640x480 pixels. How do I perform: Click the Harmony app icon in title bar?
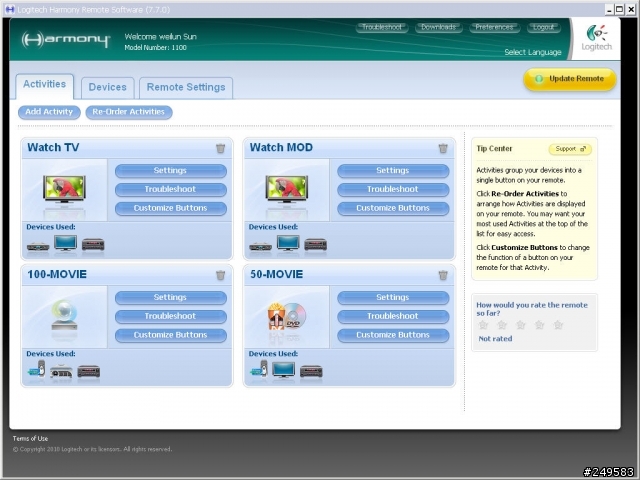(9, 9)
